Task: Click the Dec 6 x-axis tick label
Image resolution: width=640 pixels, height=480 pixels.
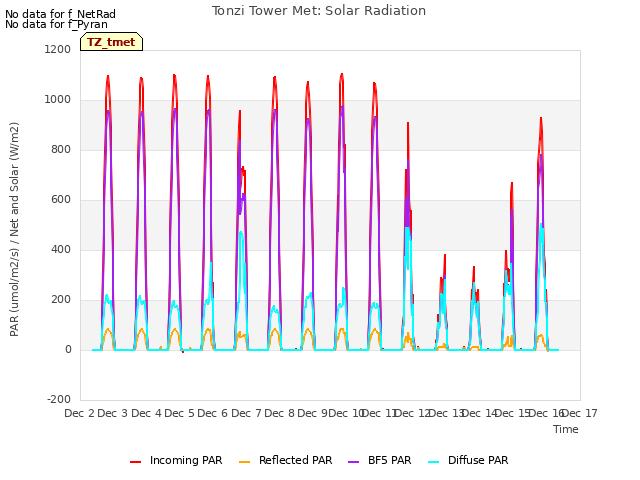Action: [x=213, y=413]
